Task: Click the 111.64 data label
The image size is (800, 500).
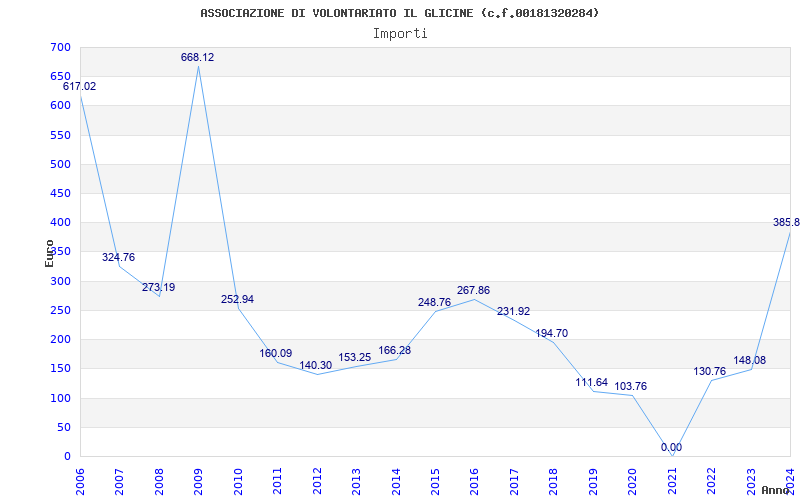Action: tap(592, 382)
